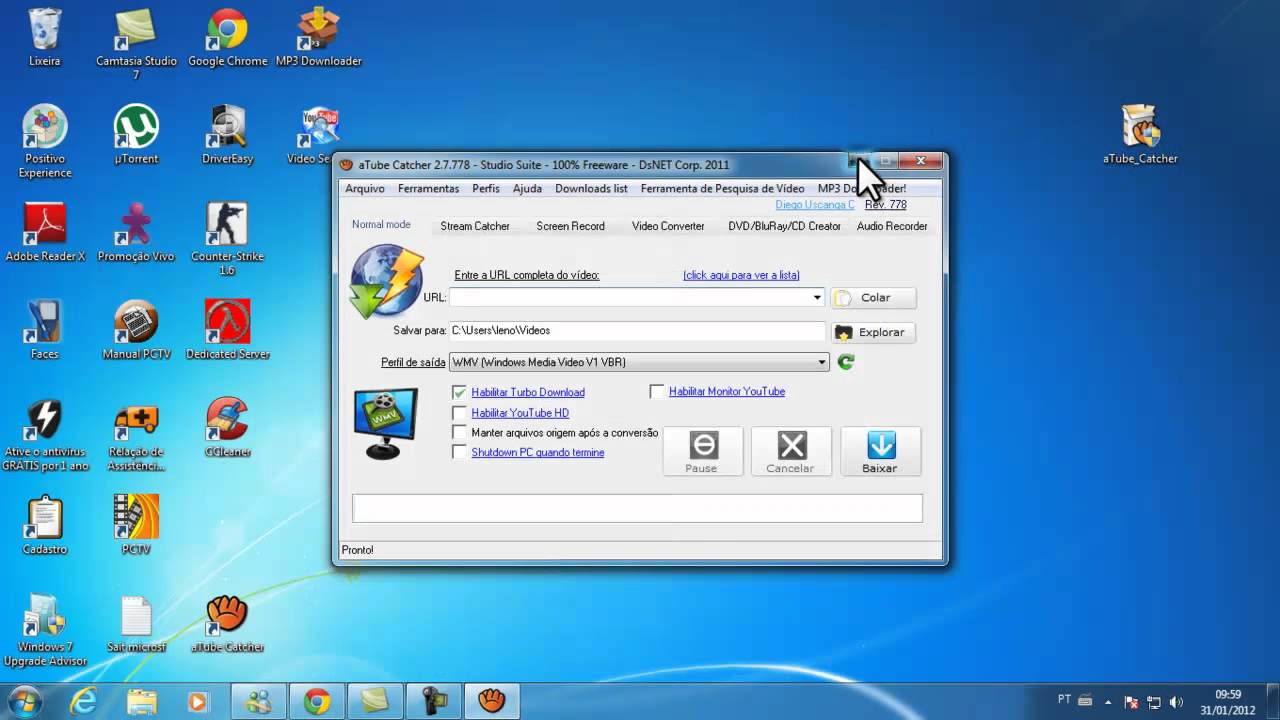Viewport: 1280px width, 720px height.
Task: Click the Colar paste button
Action: (873, 297)
